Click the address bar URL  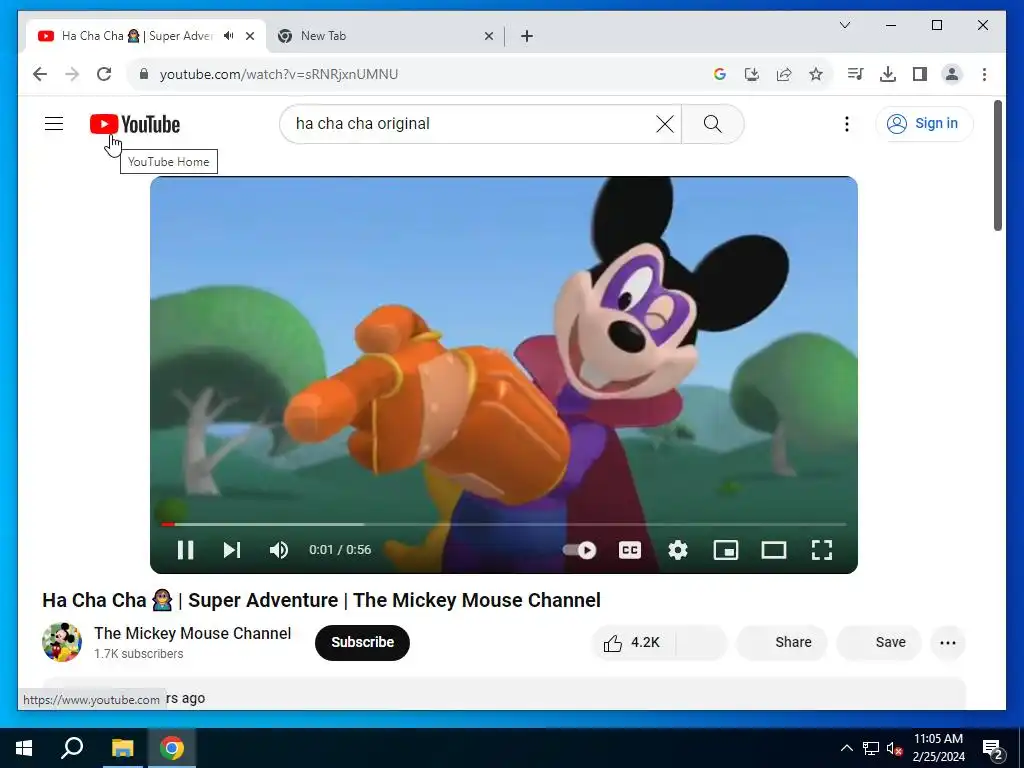click(x=279, y=74)
